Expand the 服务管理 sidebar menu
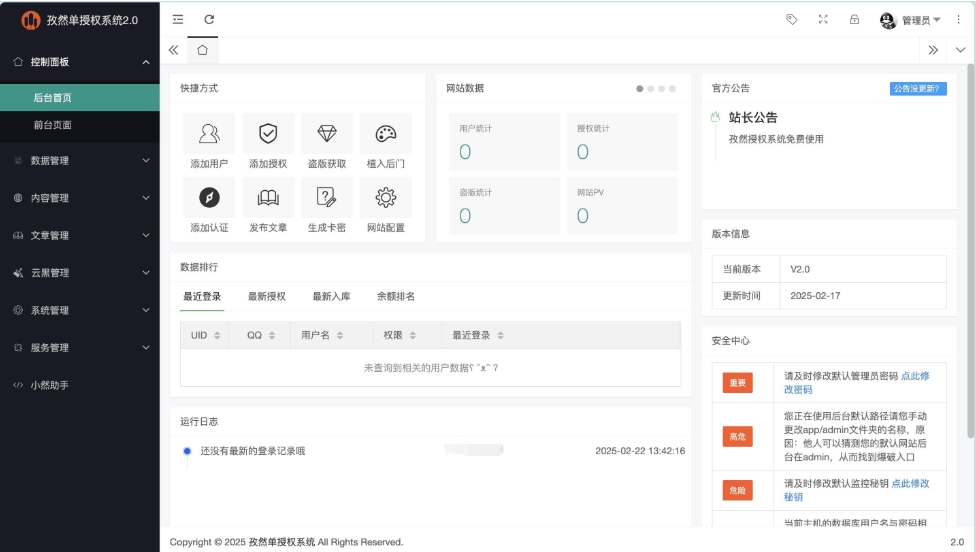976x552 pixels. 80,347
